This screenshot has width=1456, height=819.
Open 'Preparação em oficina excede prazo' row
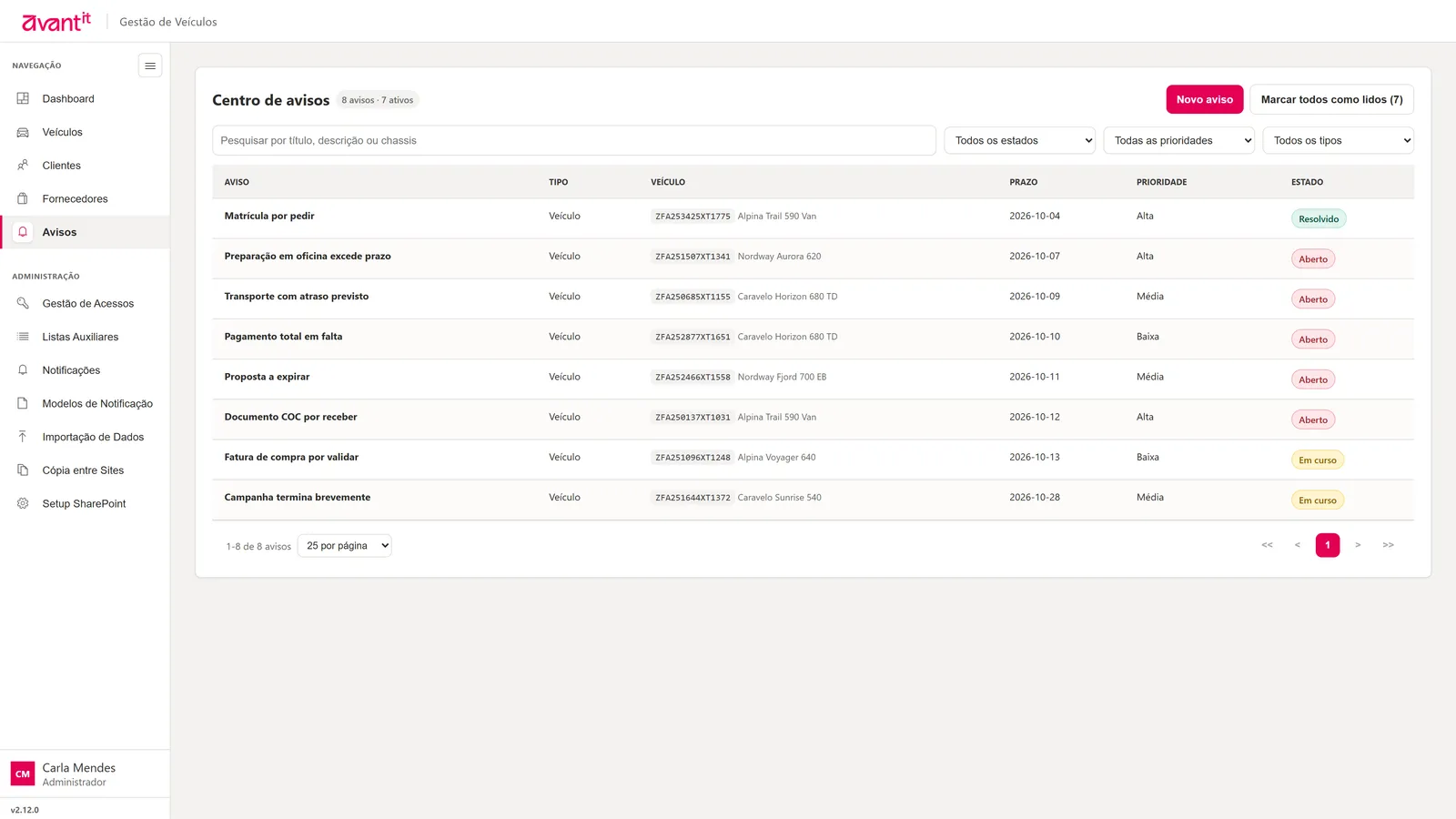tap(813, 258)
